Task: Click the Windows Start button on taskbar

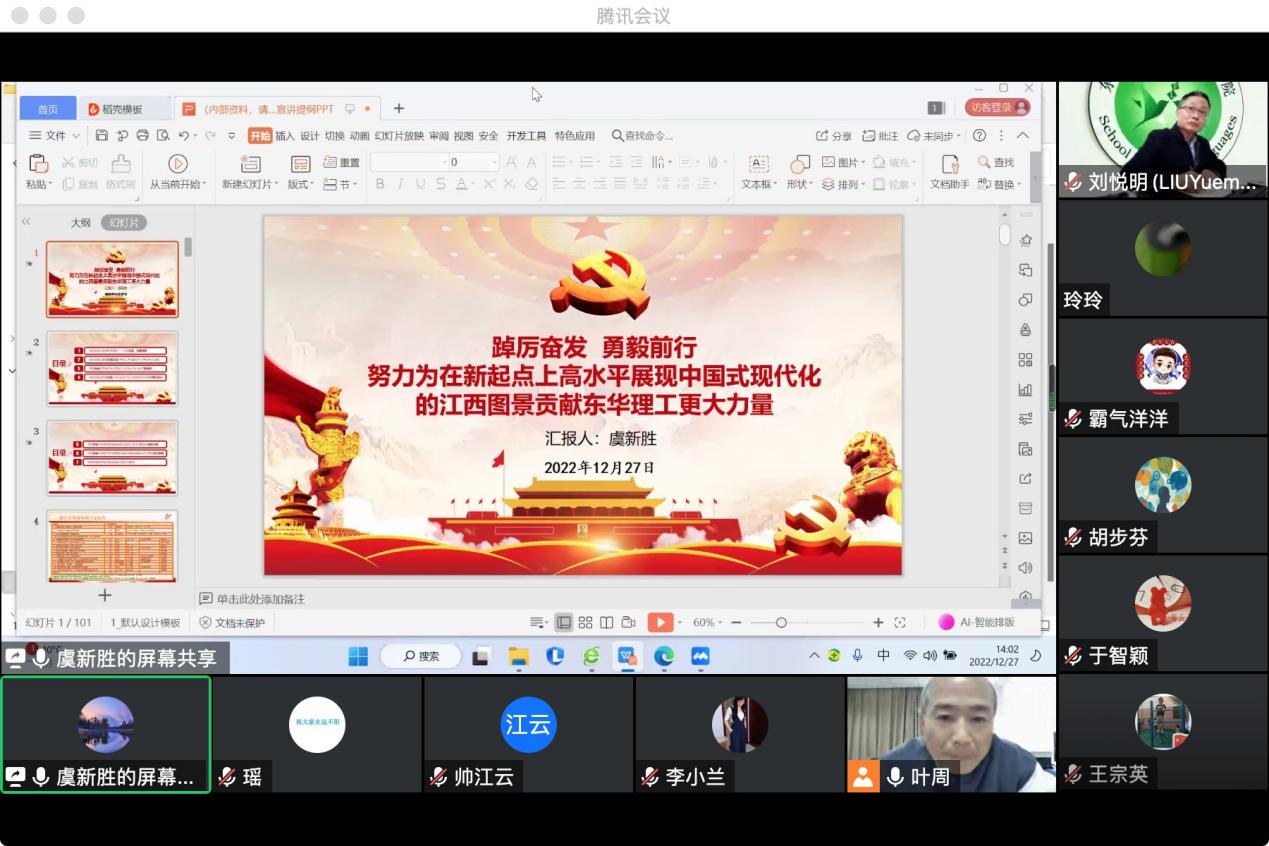Action: tap(358, 656)
